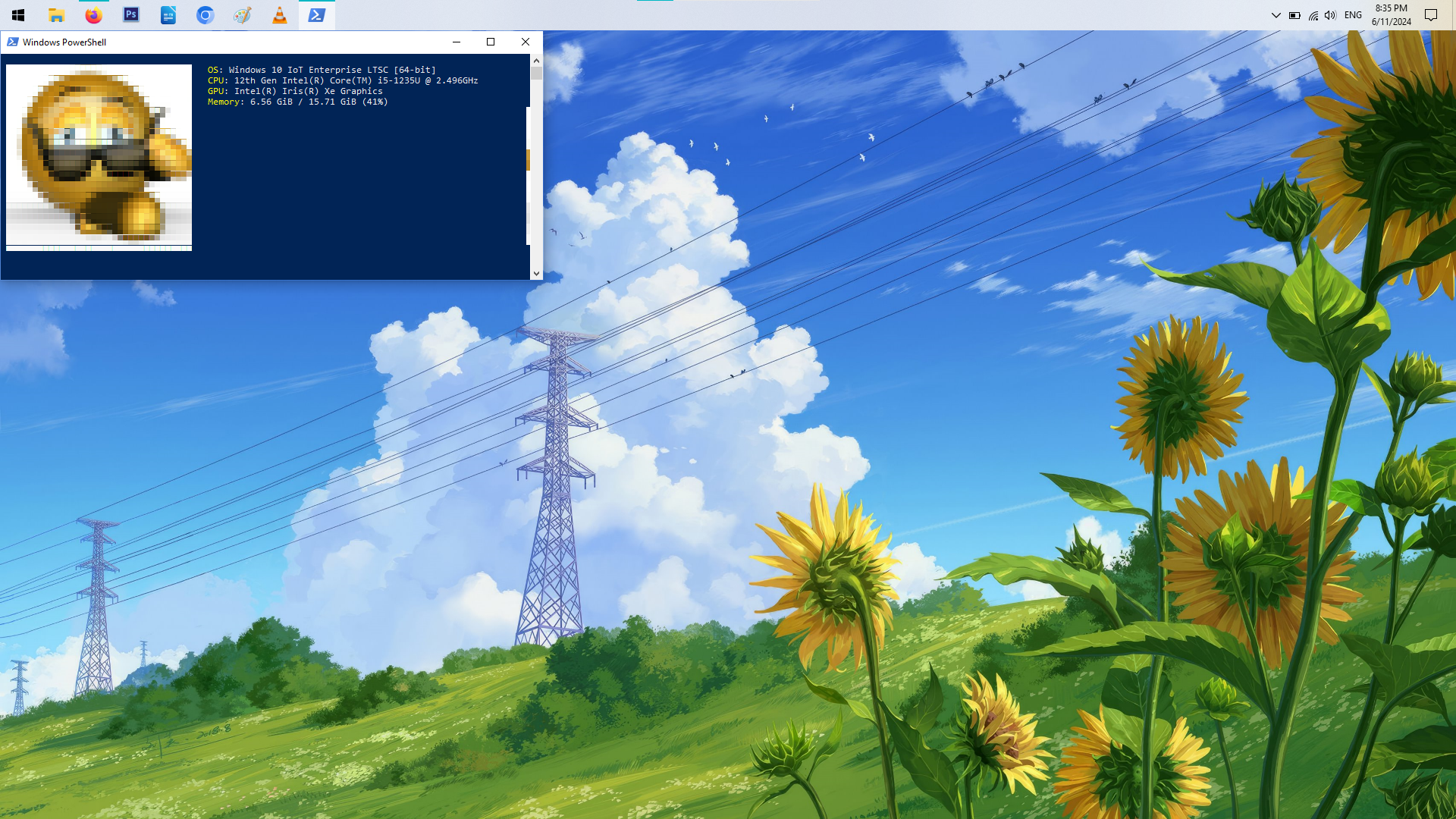Open PowerShell title bar system menu icon
This screenshot has width=1456, height=819.
pyautogui.click(x=12, y=42)
